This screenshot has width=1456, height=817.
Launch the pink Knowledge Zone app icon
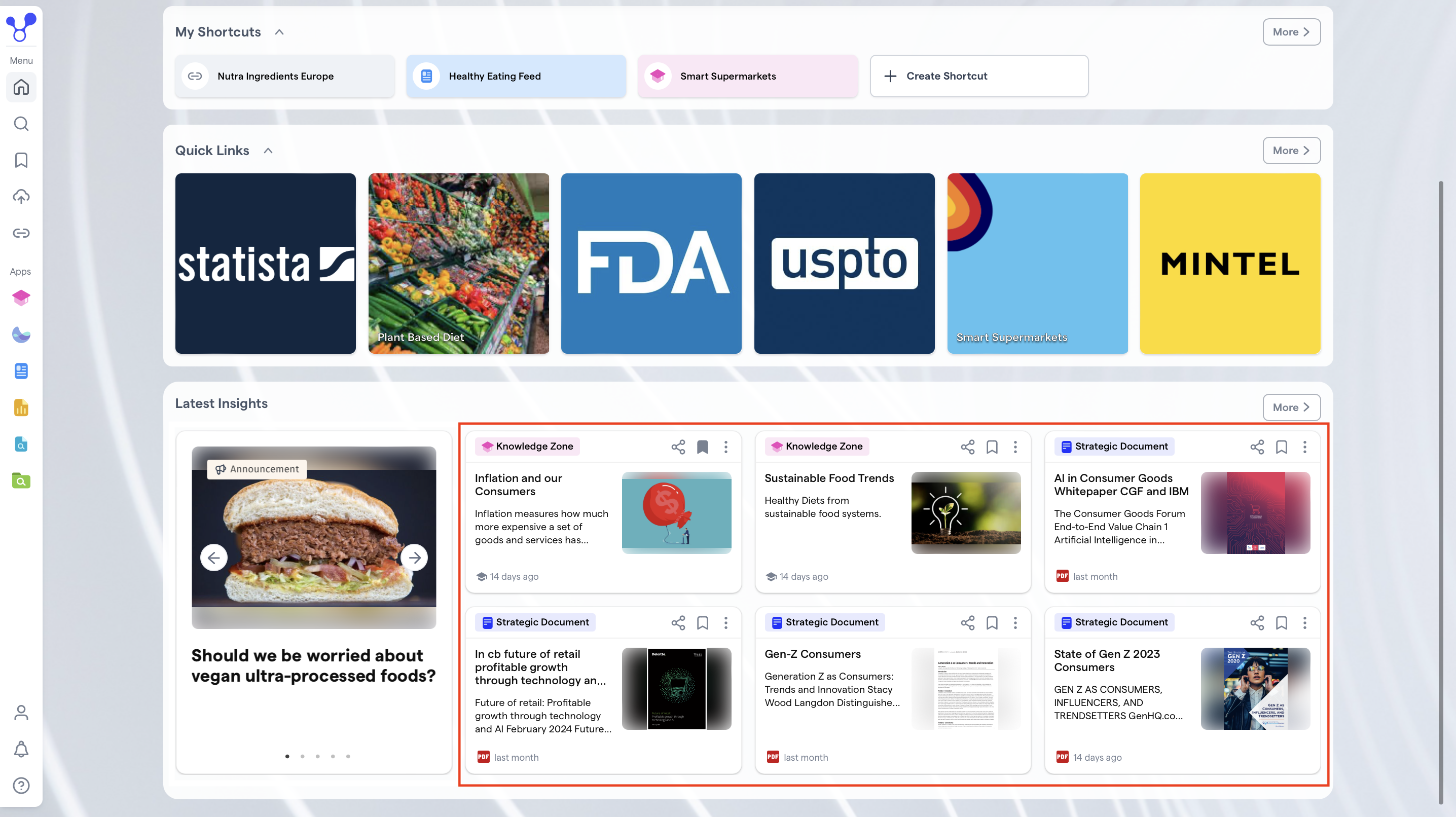(21, 298)
